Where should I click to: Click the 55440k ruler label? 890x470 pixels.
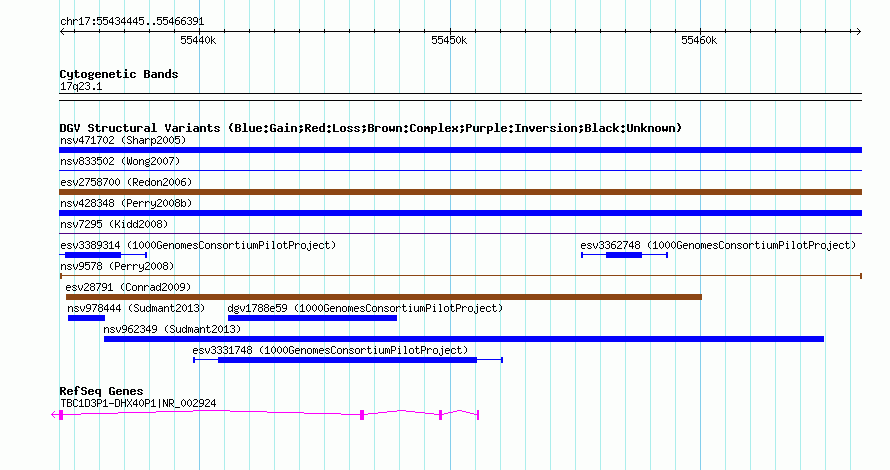click(198, 40)
